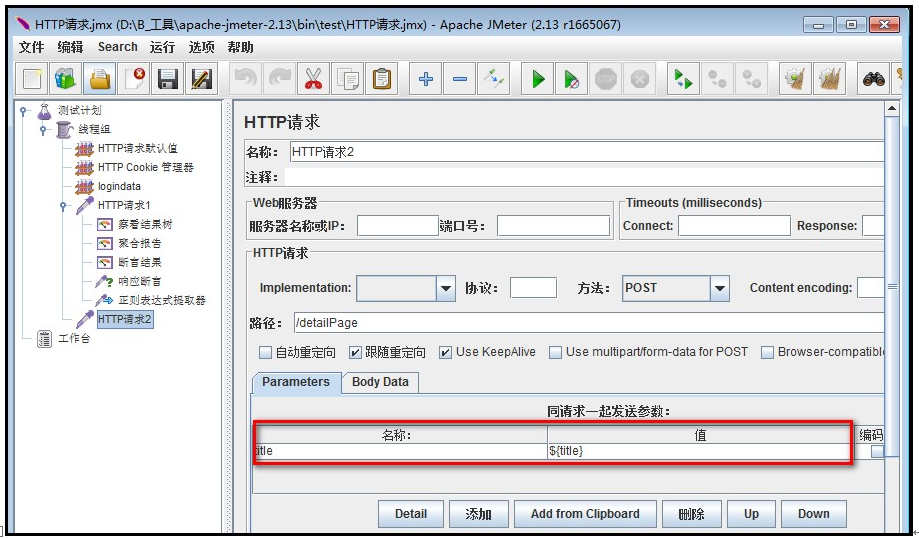Image resolution: width=919 pixels, height=538 pixels.
Task: Open the 帮助 menu
Action: 240,47
